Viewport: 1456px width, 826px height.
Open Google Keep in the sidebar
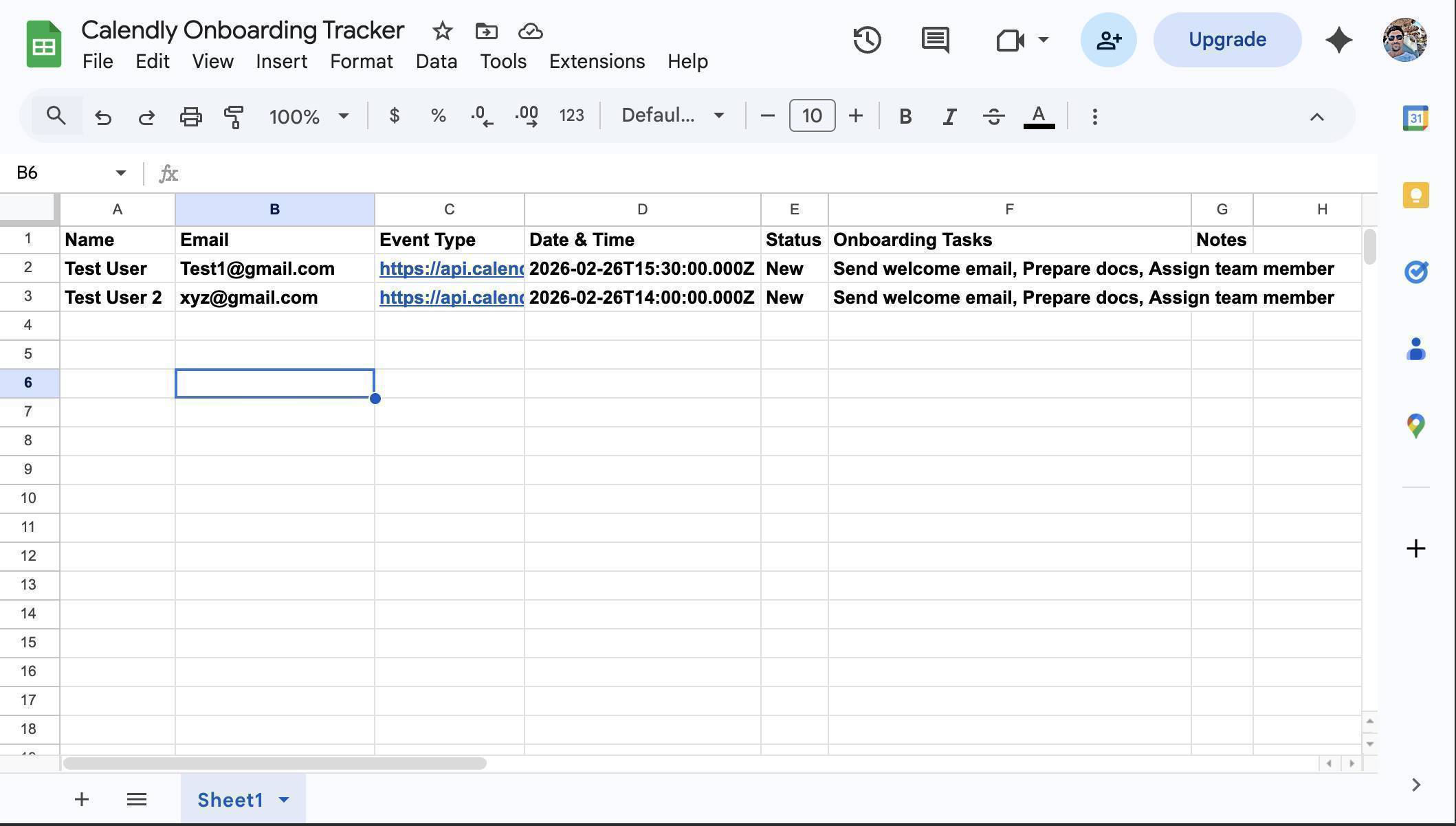(x=1415, y=194)
